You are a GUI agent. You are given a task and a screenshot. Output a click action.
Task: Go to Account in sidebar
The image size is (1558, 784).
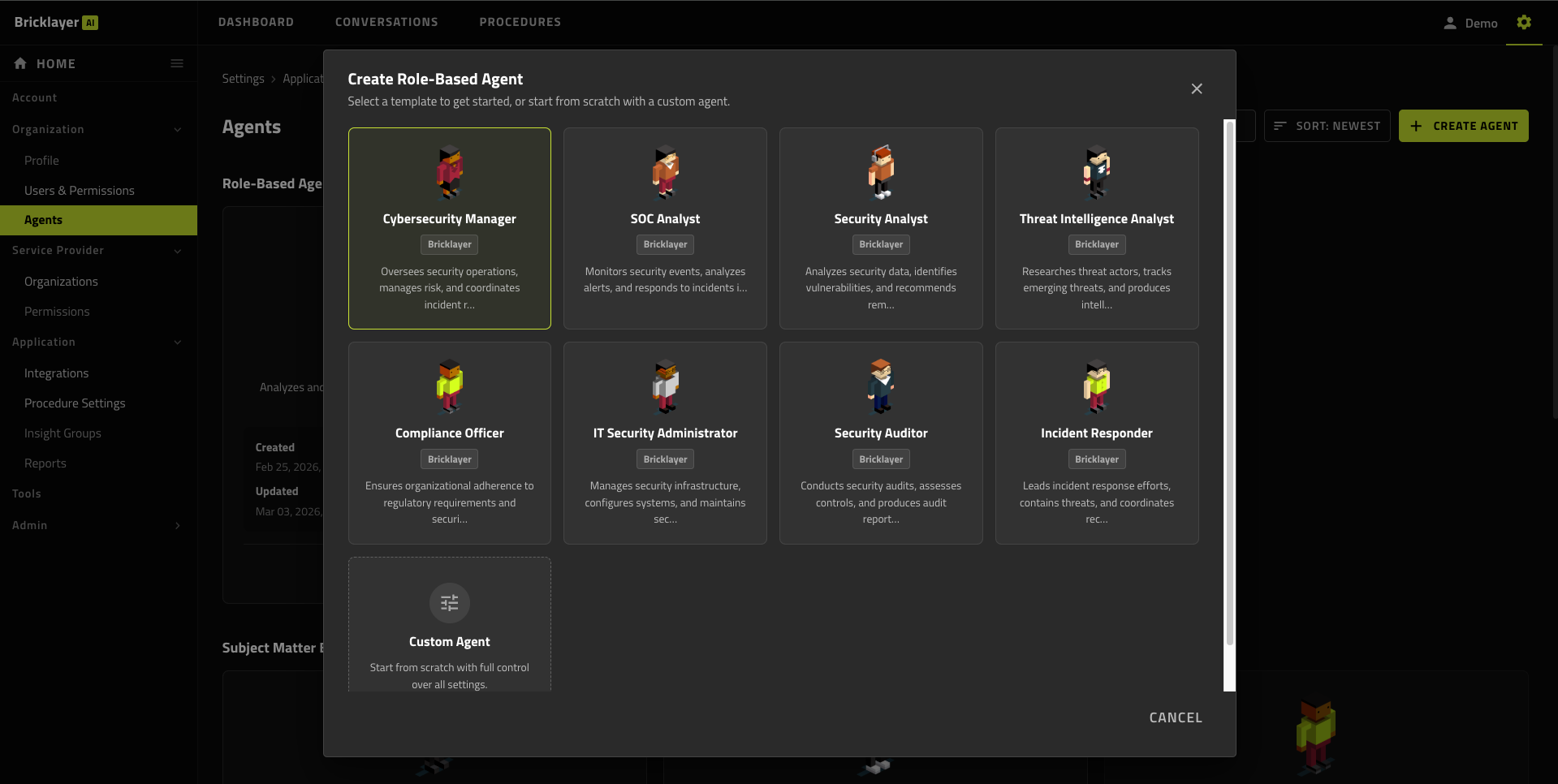click(x=34, y=97)
